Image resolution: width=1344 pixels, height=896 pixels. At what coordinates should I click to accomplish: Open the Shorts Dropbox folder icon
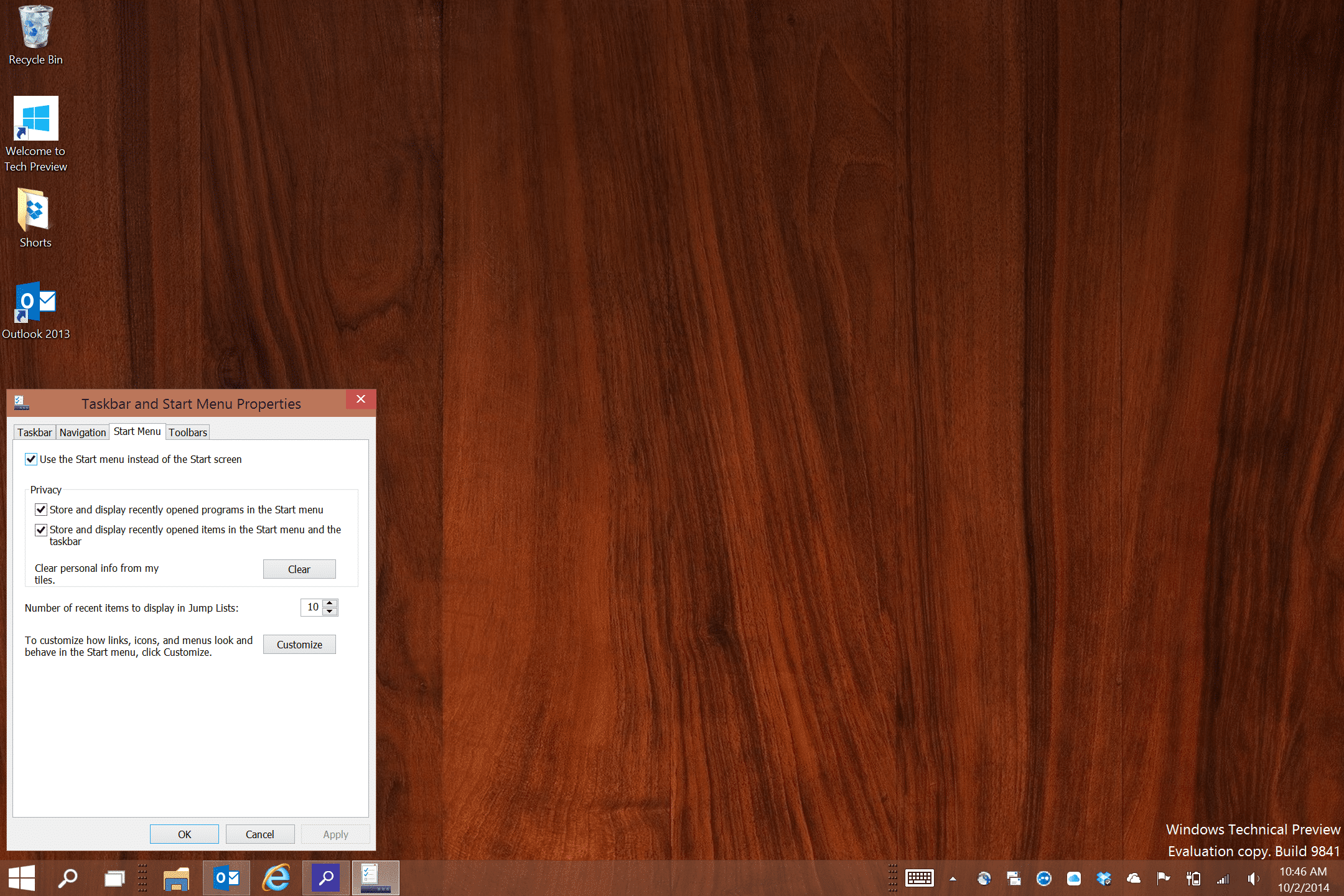click(x=35, y=218)
